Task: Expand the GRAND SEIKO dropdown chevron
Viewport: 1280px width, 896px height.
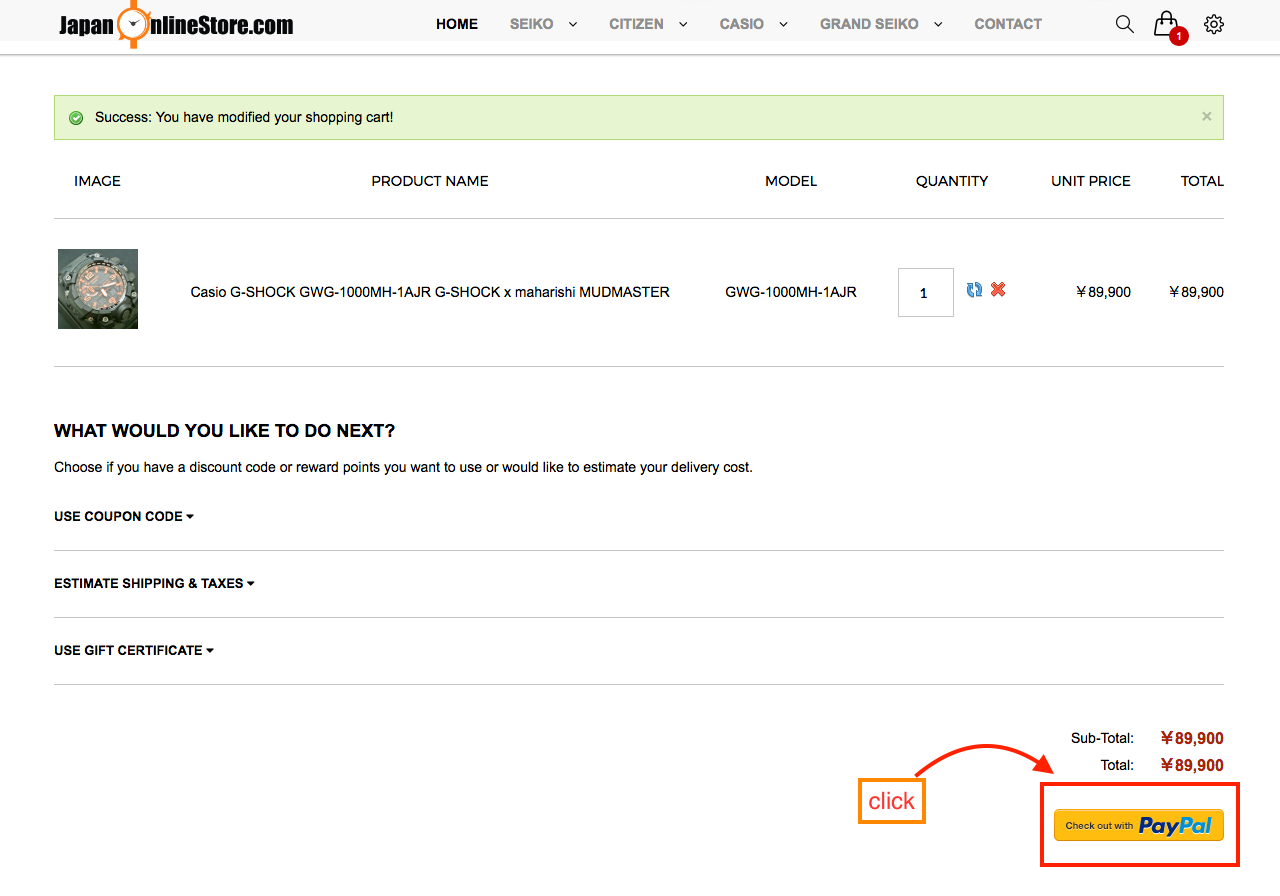Action: [x=938, y=24]
